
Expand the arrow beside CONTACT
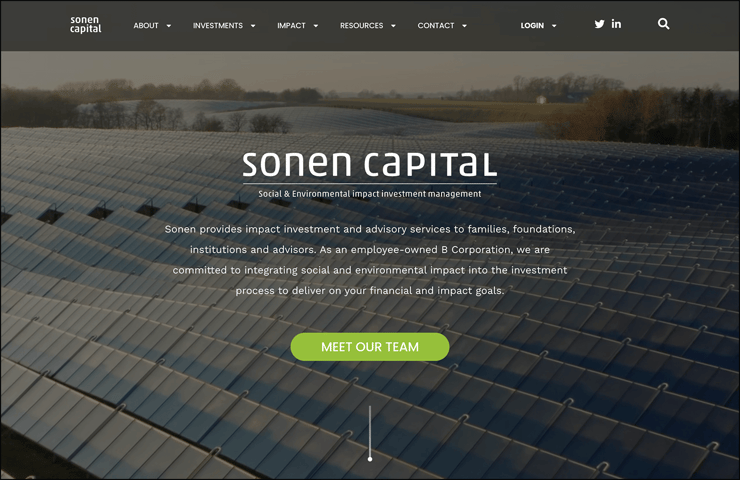(x=464, y=26)
